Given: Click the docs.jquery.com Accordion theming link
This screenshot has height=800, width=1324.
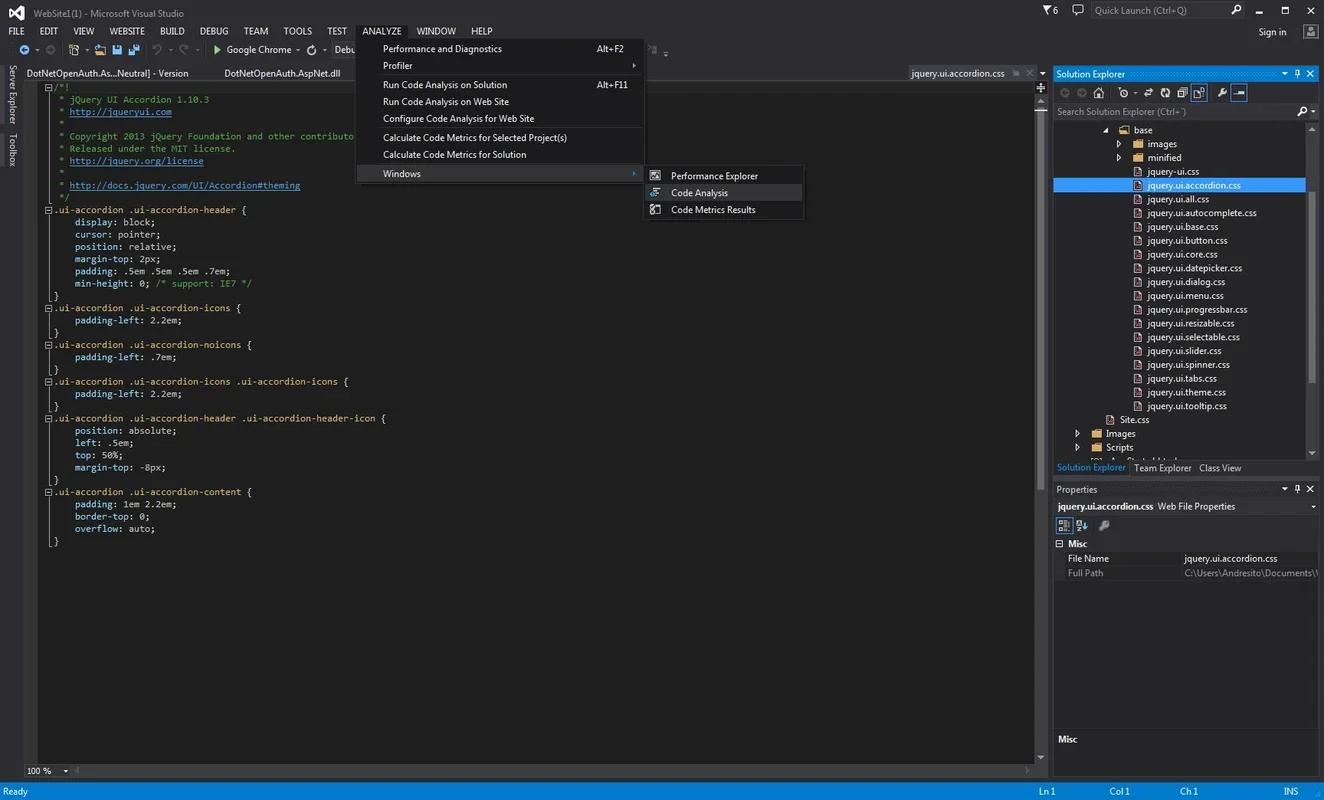Looking at the screenshot, I should (x=184, y=185).
